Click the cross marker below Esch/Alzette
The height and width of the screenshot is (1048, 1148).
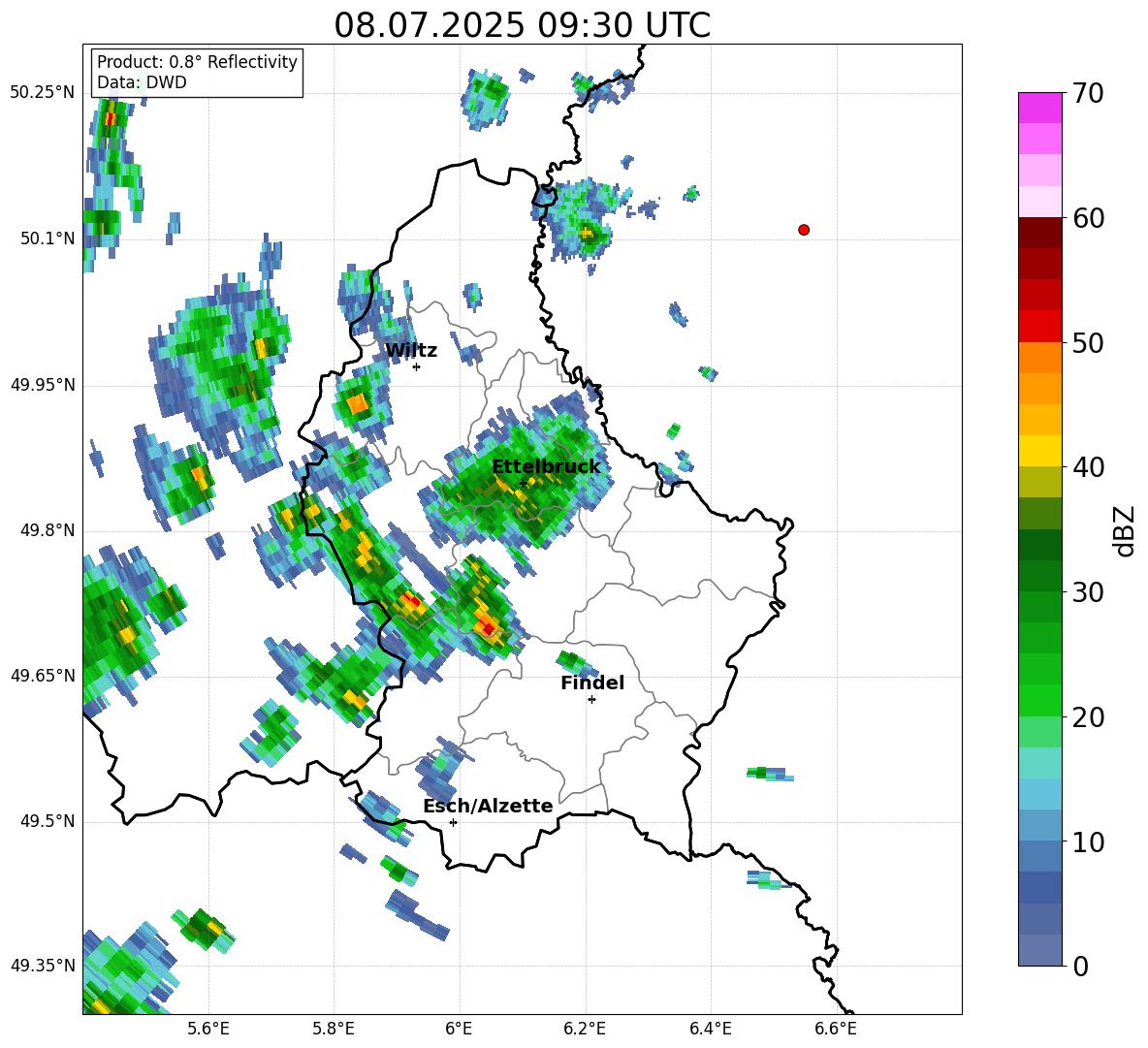[x=453, y=822]
